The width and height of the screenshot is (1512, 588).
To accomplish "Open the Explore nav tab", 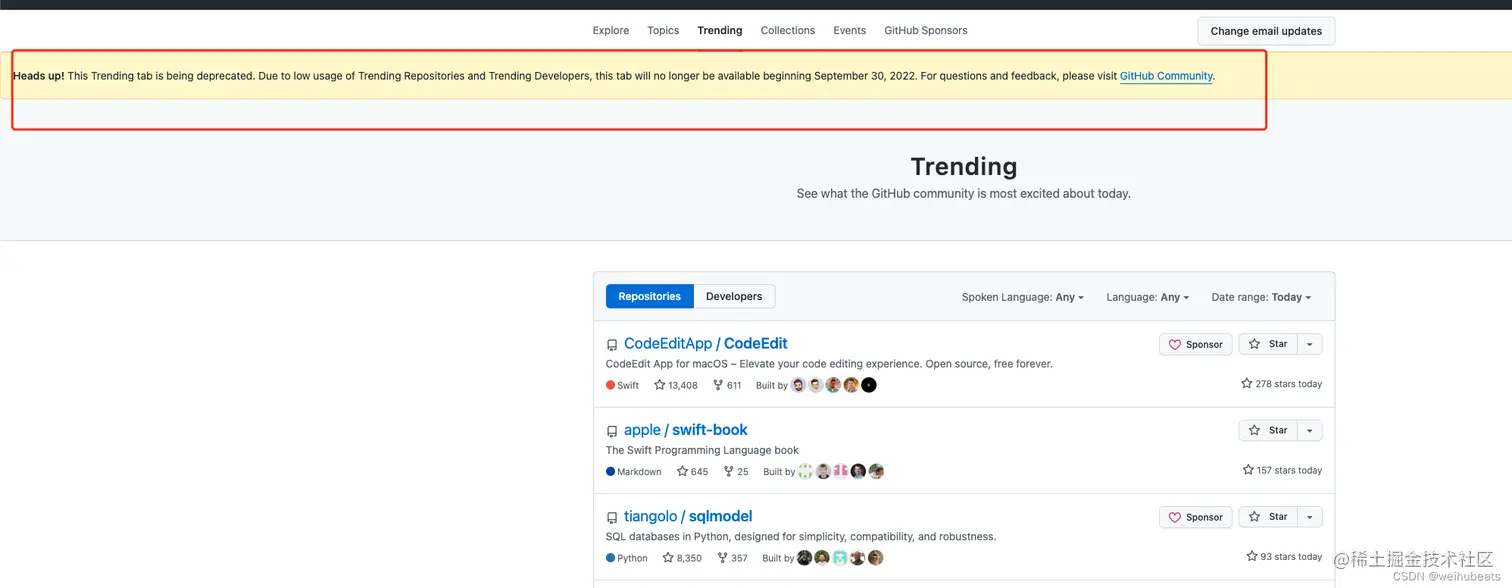I will (610, 30).
